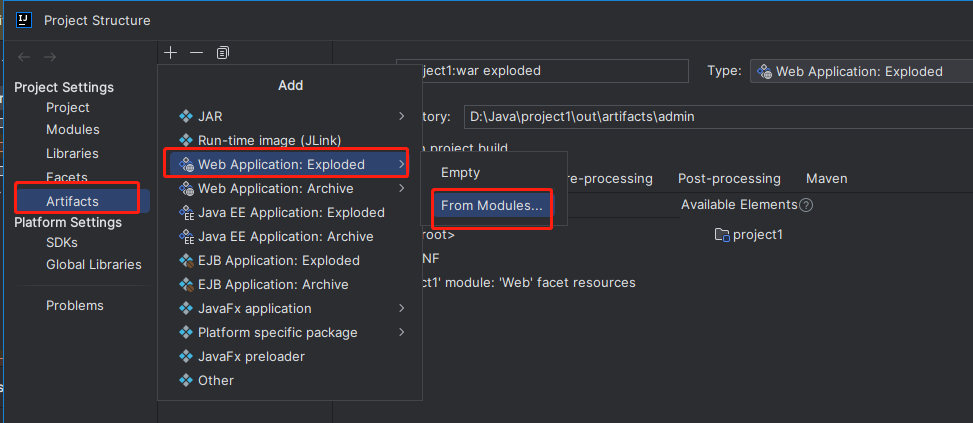Select Run-time image (JLink) option
The image size is (973, 423).
point(262,140)
